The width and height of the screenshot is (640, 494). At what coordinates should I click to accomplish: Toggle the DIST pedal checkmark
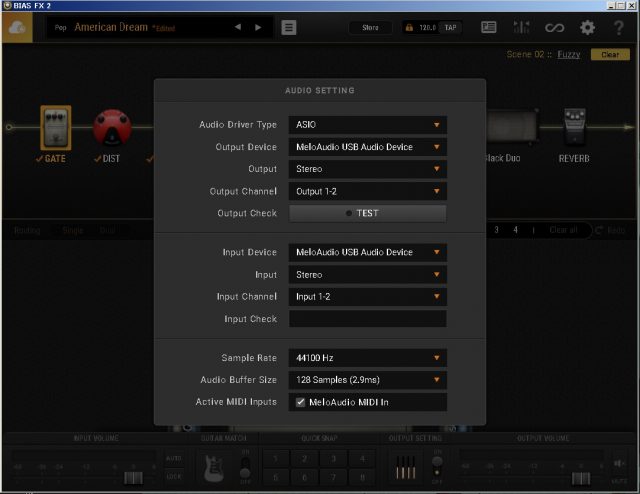tap(97, 159)
